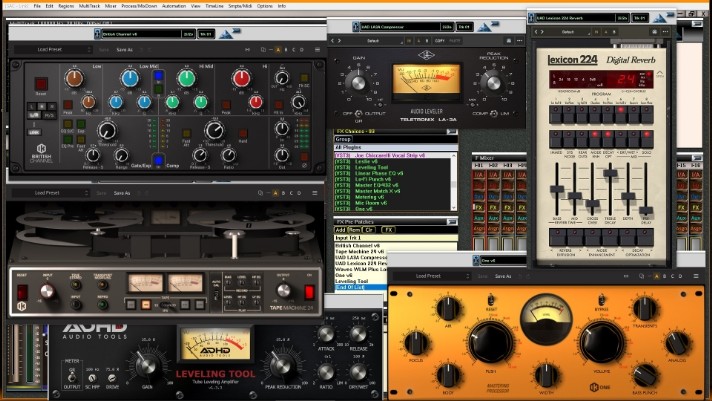Viewport: 712px width, 401px height.
Task: Toggle the EQ S/C button on British Channel
Action: pos(68,124)
